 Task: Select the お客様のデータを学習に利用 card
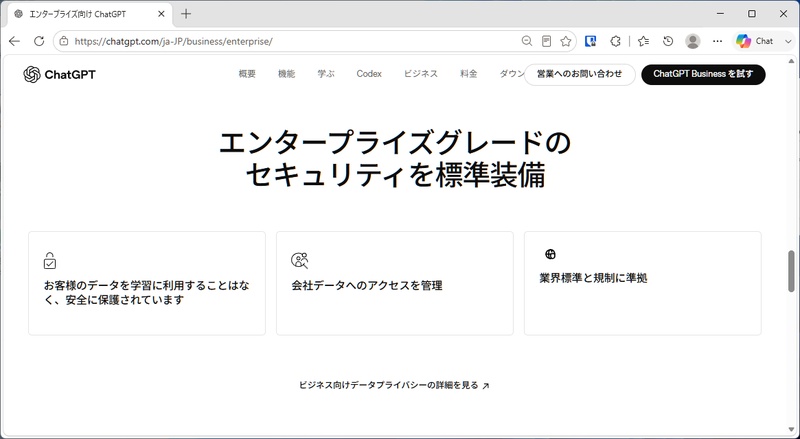[147, 283]
